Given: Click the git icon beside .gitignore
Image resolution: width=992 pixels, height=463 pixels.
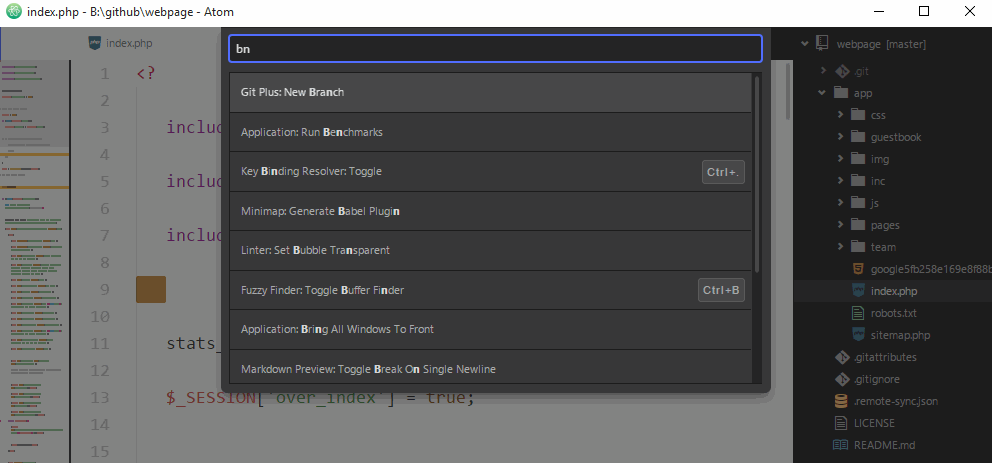Looking at the screenshot, I should (841, 379).
